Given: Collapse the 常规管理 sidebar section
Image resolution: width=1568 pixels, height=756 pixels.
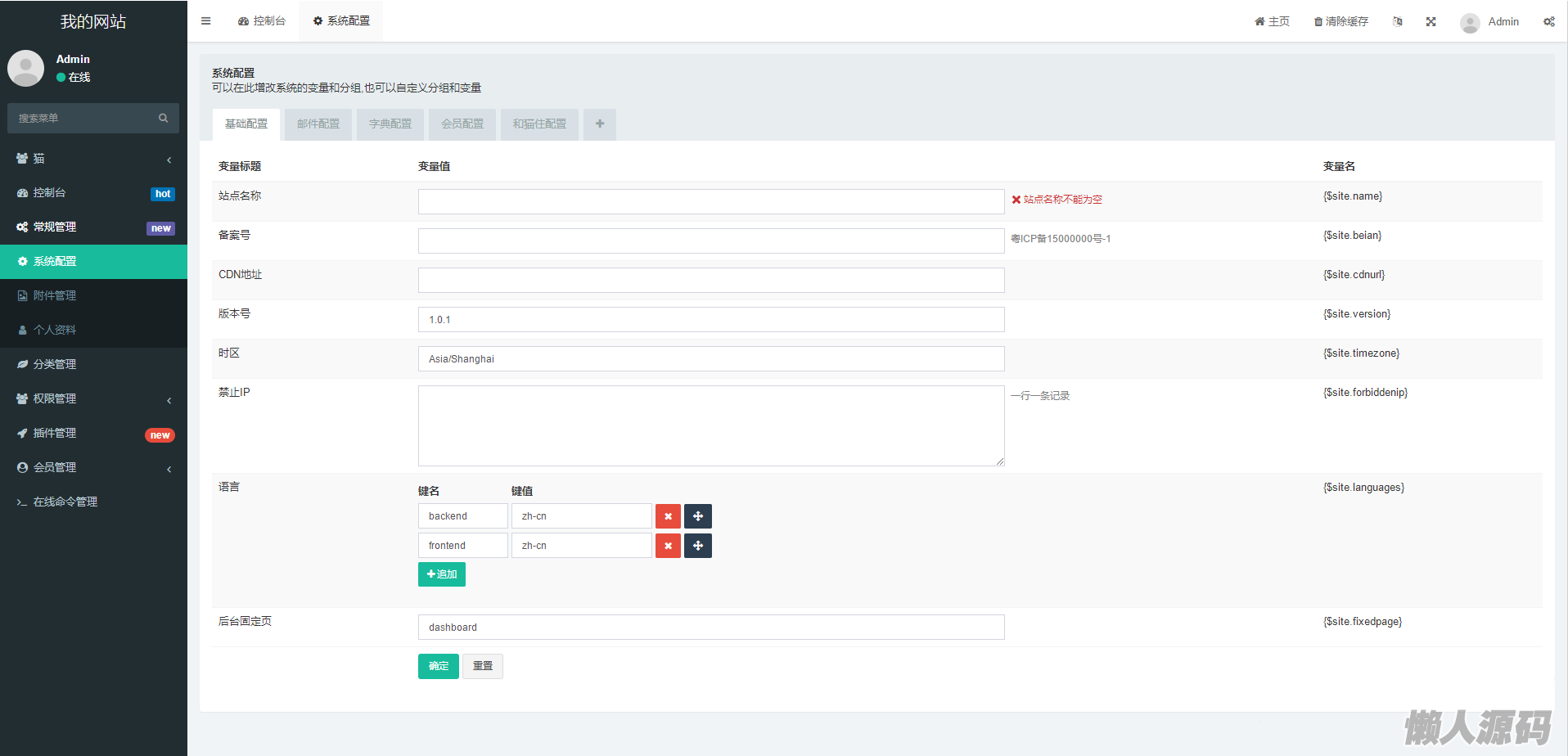Looking at the screenshot, I should 93,227.
